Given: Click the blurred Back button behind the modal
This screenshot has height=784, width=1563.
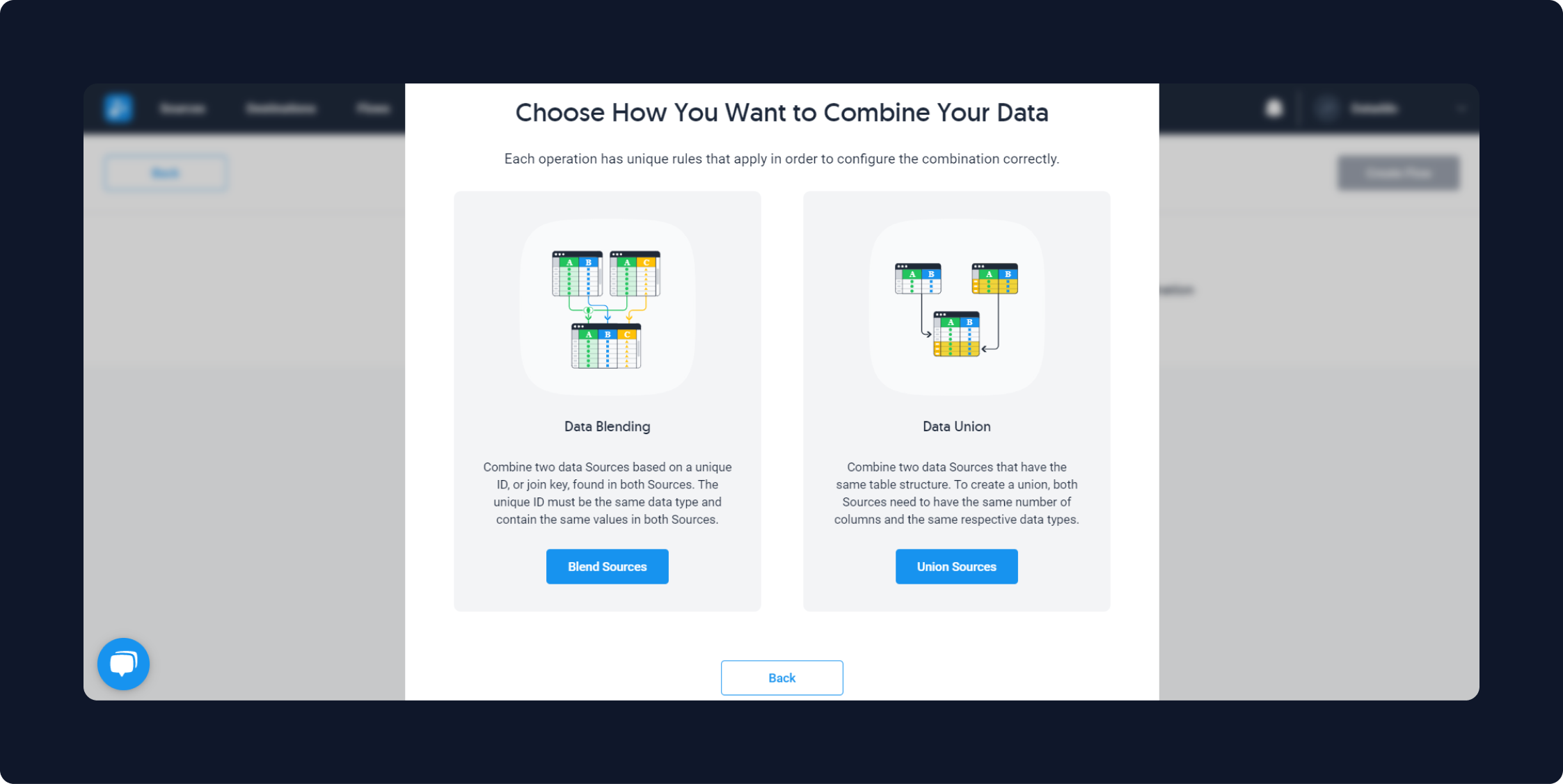Looking at the screenshot, I should tap(166, 173).
